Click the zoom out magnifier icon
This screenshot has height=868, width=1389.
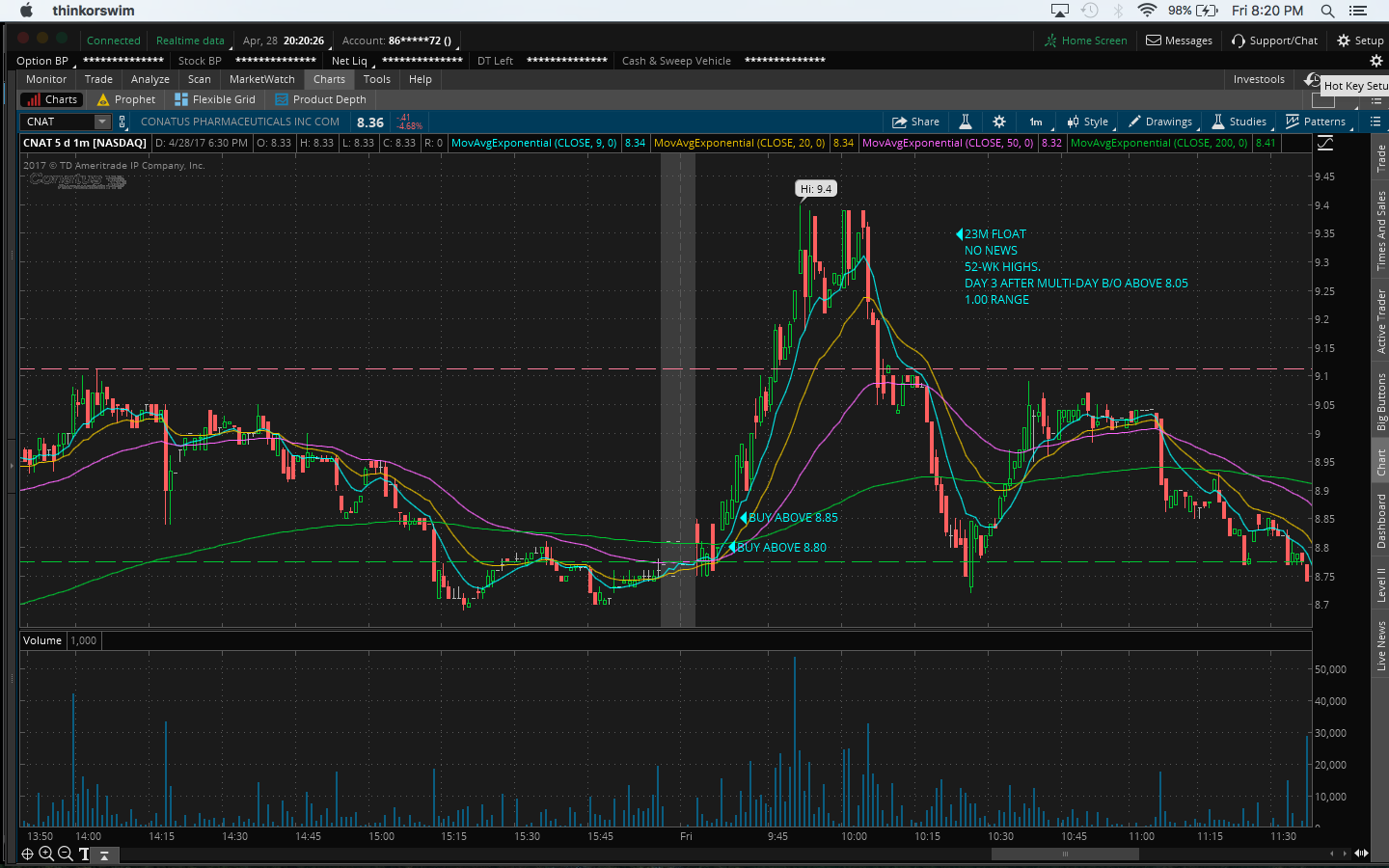[x=65, y=854]
